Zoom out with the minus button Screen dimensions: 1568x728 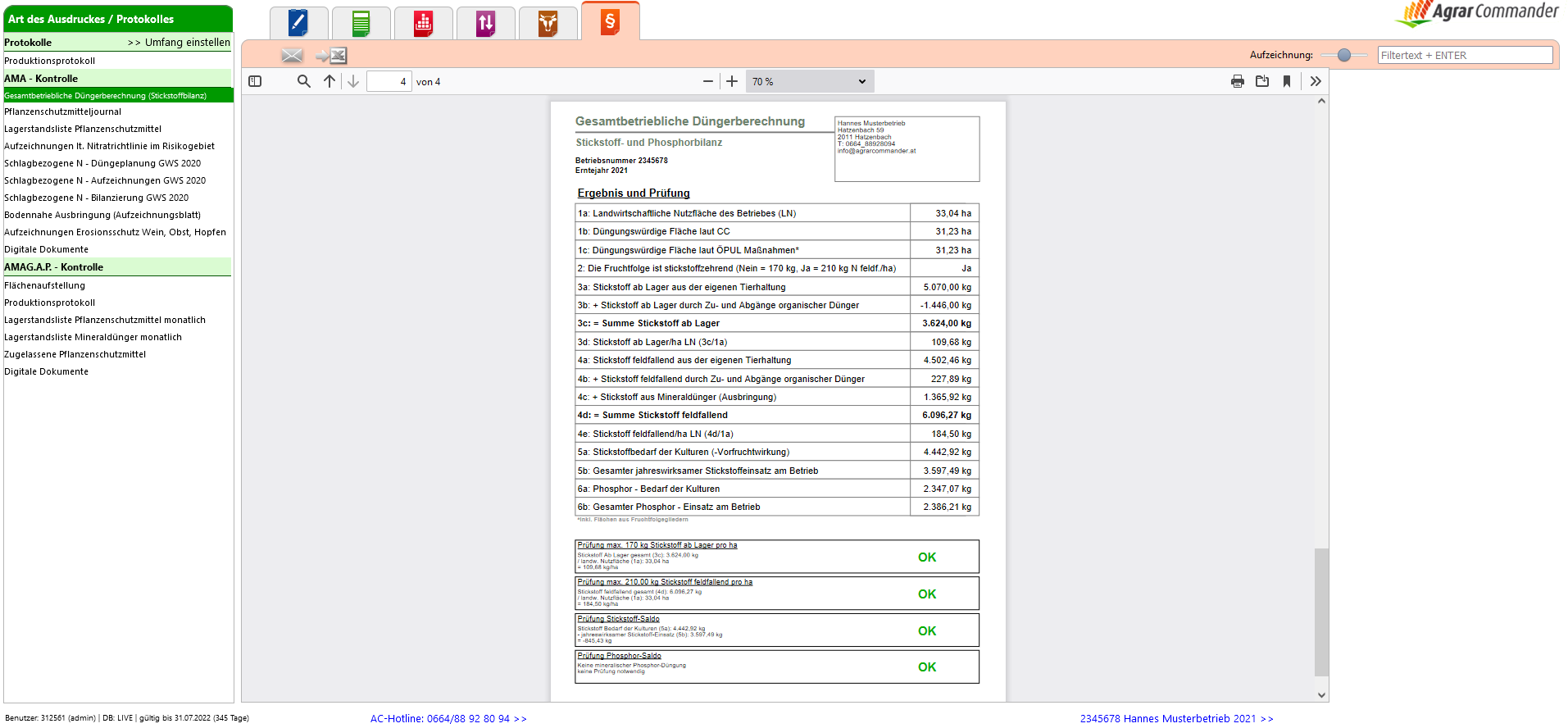[708, 81]
